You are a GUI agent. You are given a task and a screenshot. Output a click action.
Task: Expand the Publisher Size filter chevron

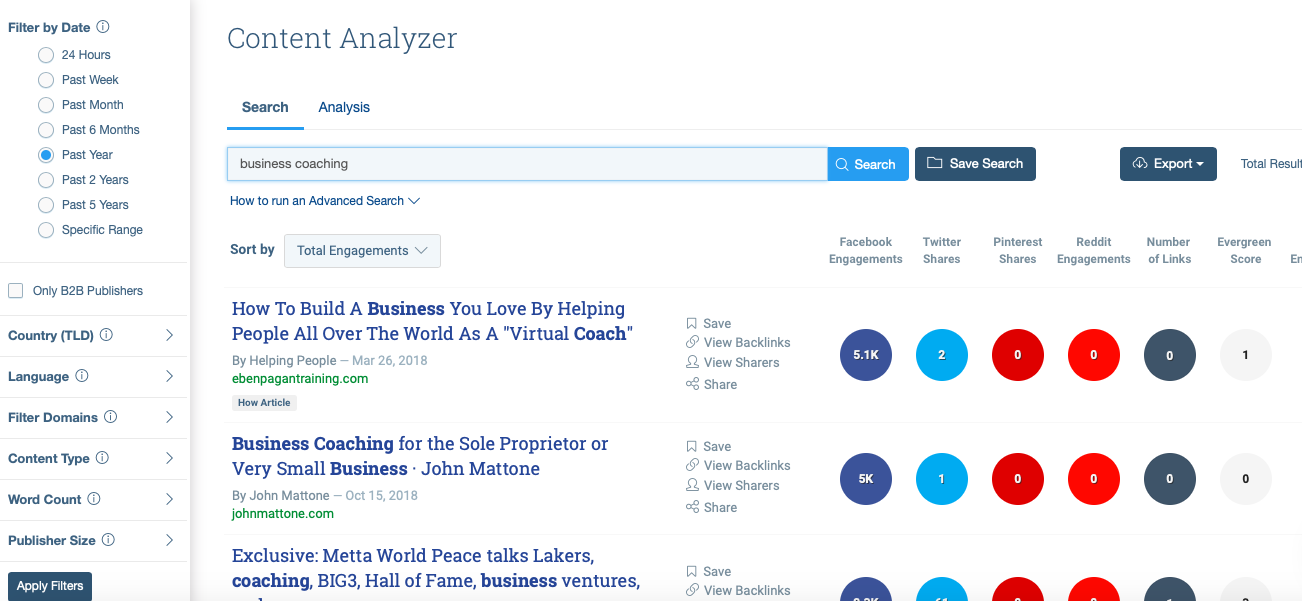[169, 540]
